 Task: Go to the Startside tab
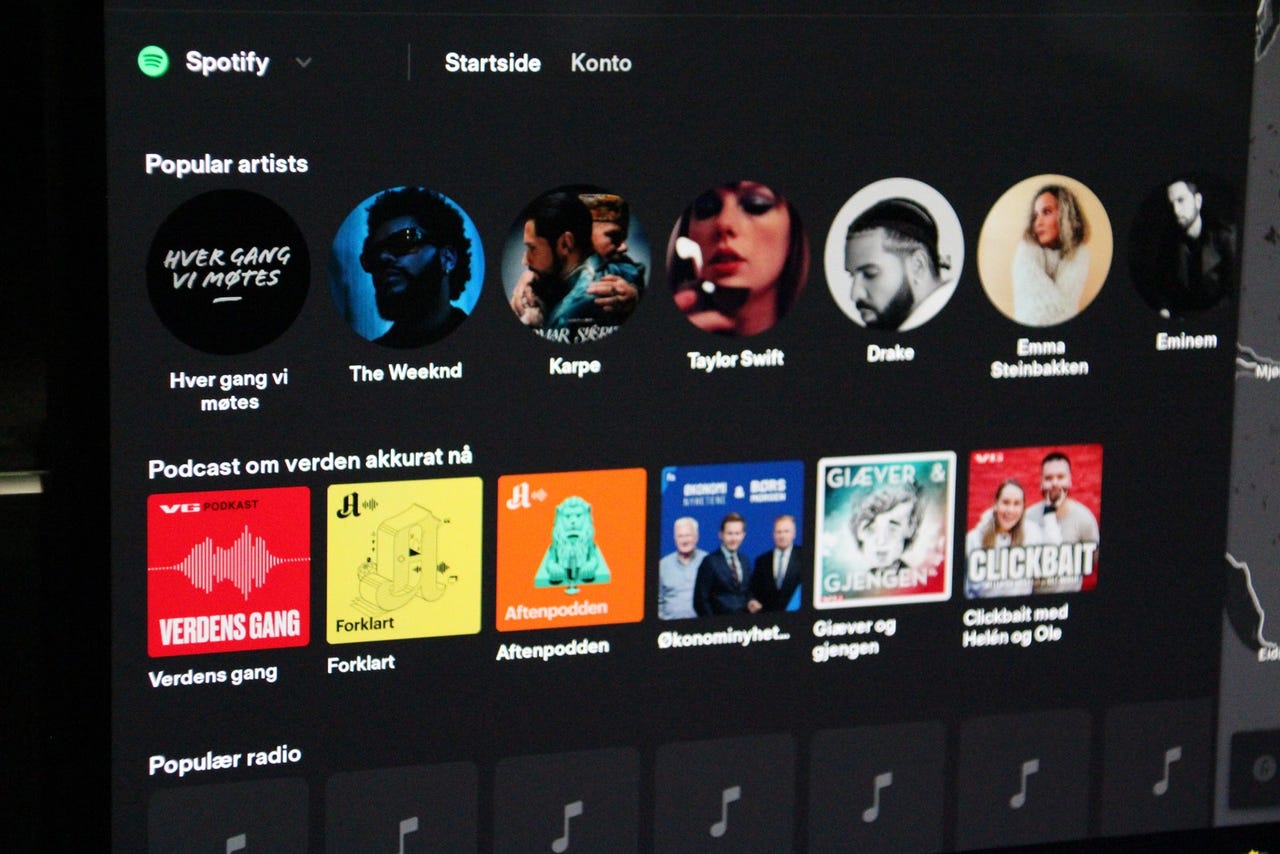click(492, 63)
